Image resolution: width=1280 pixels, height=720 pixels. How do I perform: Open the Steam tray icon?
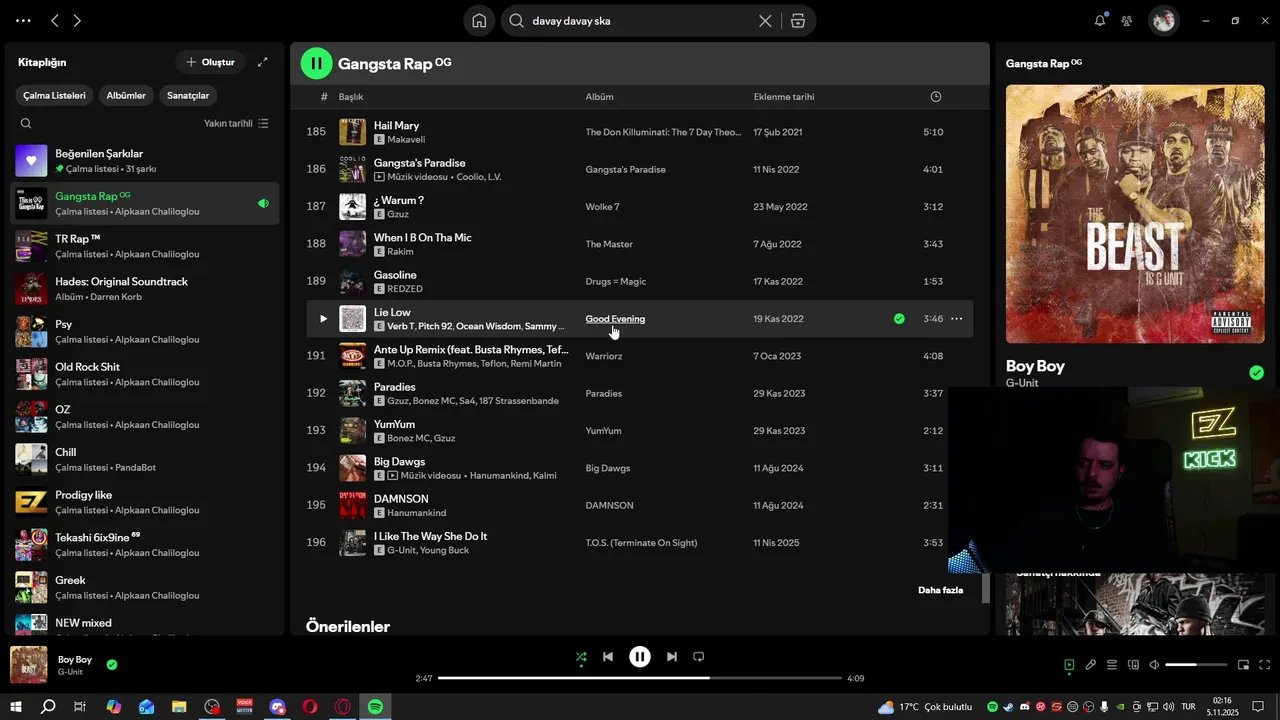[1009, 707]
